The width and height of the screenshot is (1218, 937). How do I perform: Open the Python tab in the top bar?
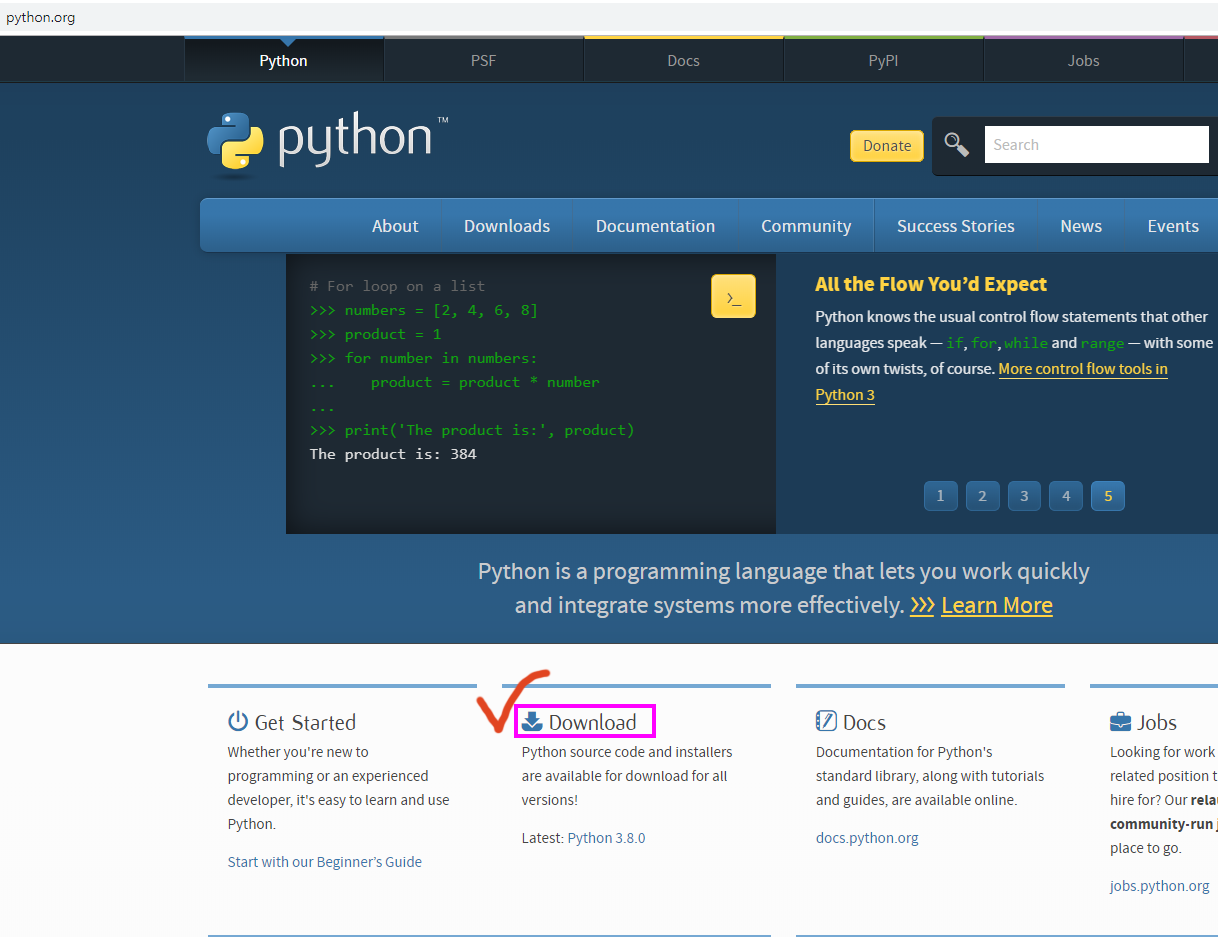[x=284, y=60]
